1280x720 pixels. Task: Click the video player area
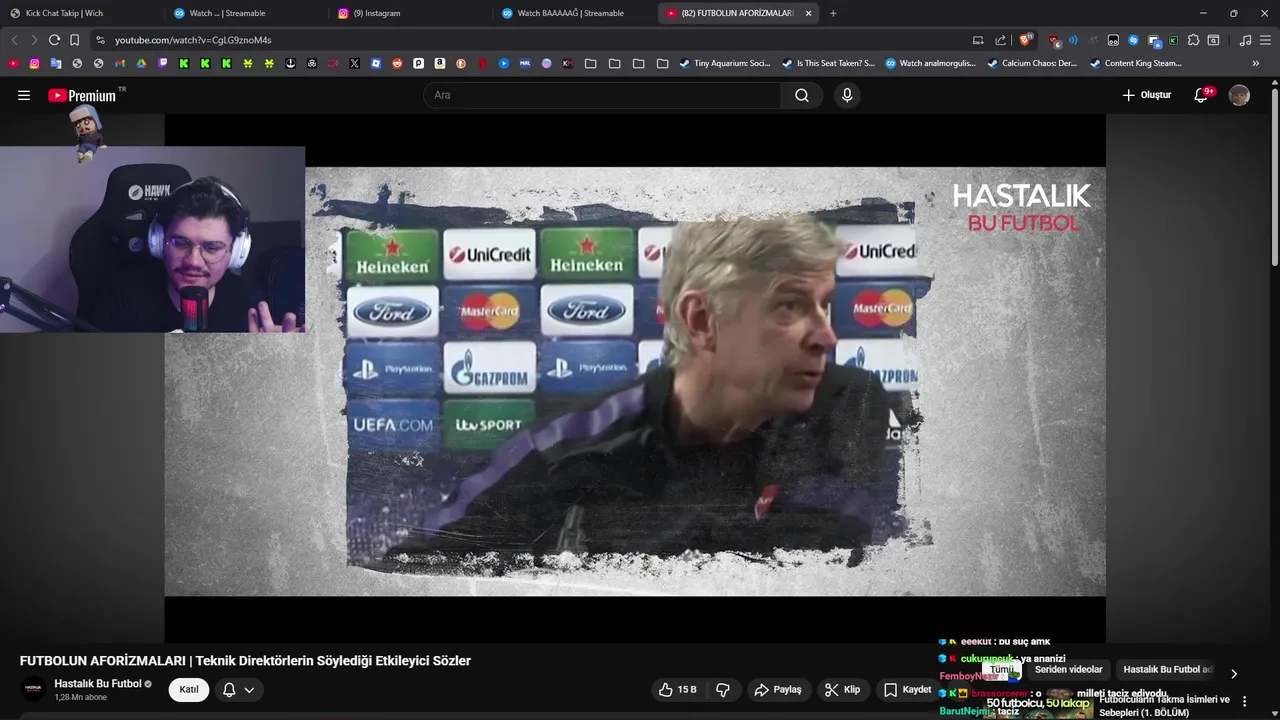(635, 378)
